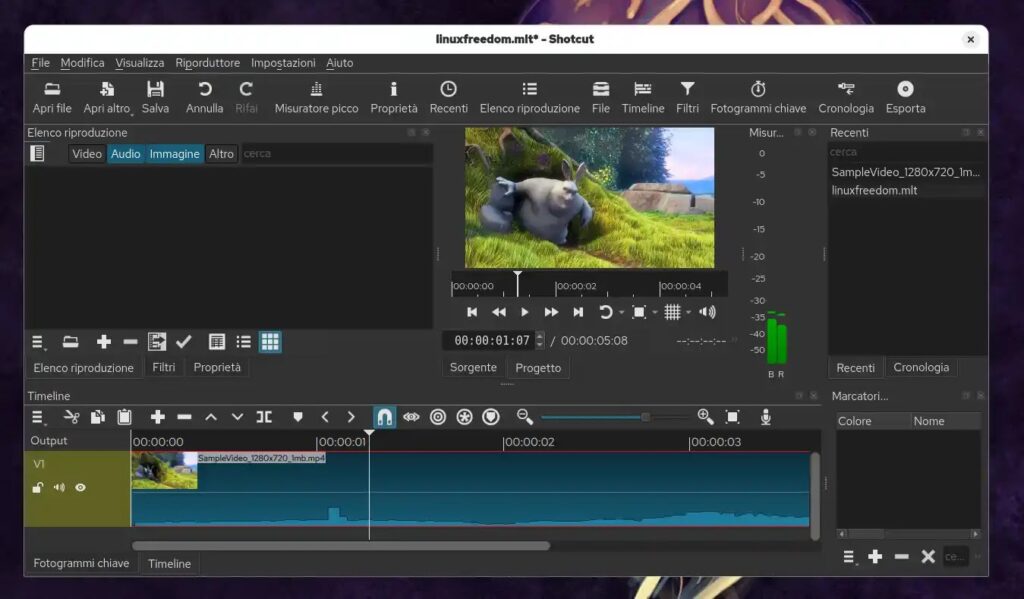The height and width of the screenshot is (599, 1024).
Task: Toggle the Audio filter in playlist panel
Action: (125, 154)
